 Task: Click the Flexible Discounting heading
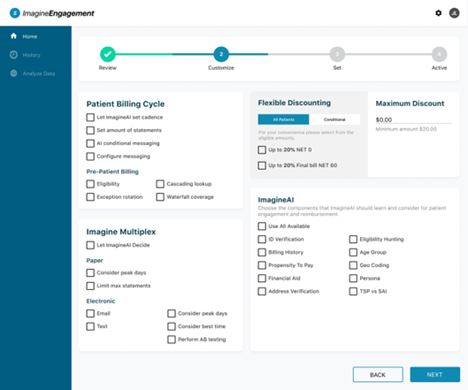tap(294, 103)
